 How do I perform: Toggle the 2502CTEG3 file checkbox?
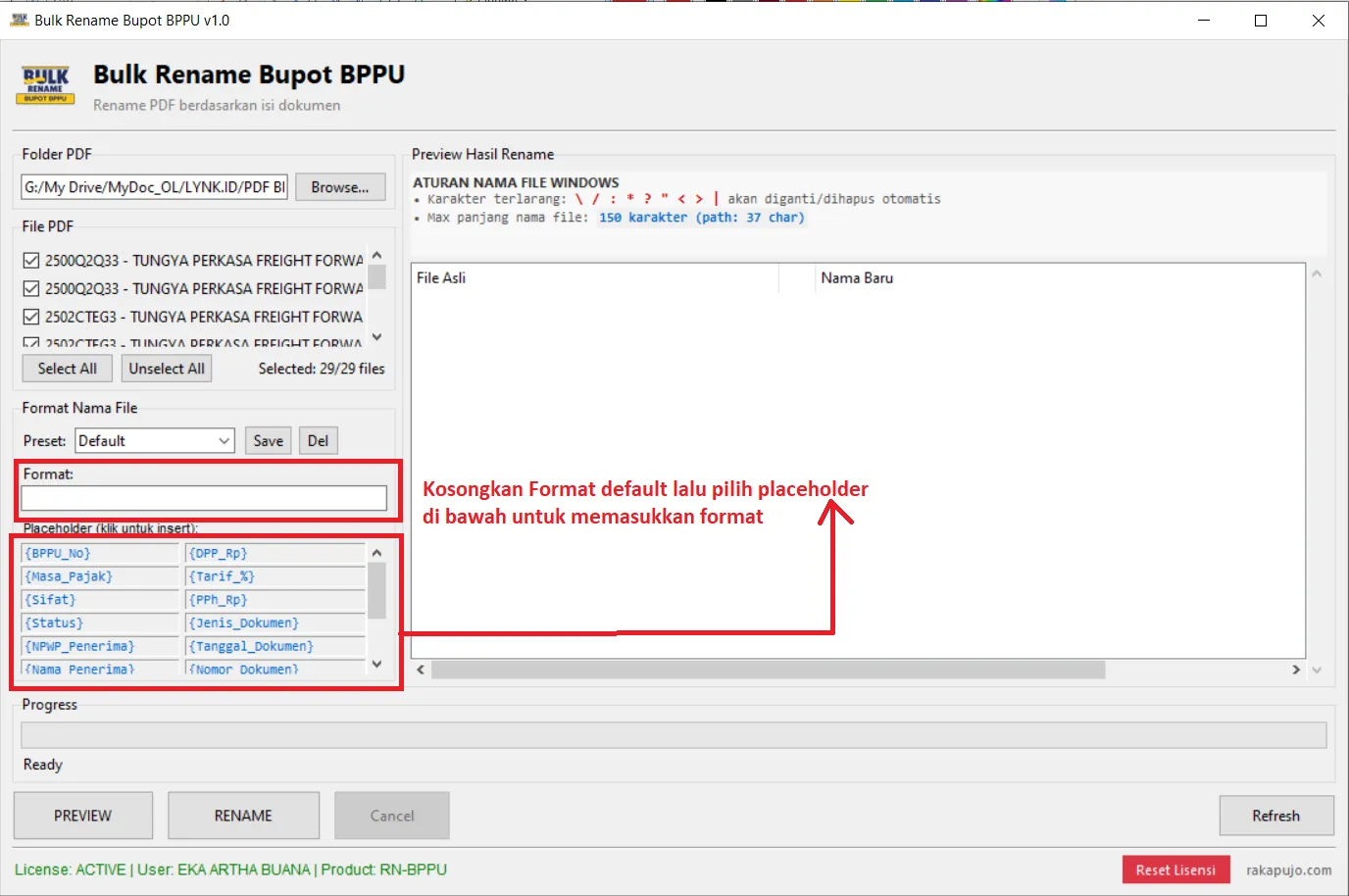click(x=31, y=318)
